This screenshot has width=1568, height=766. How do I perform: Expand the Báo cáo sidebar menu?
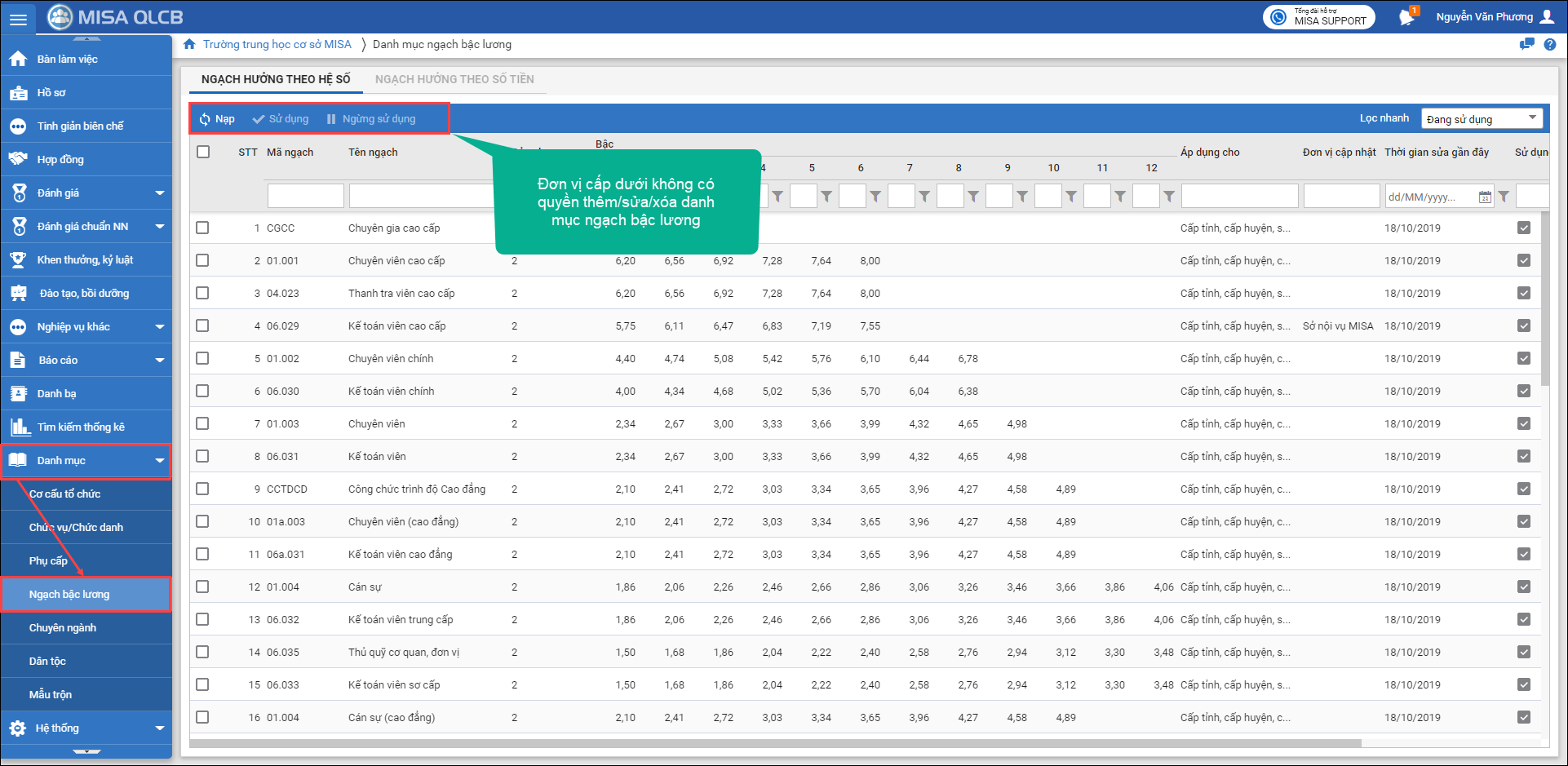(86, 360)
